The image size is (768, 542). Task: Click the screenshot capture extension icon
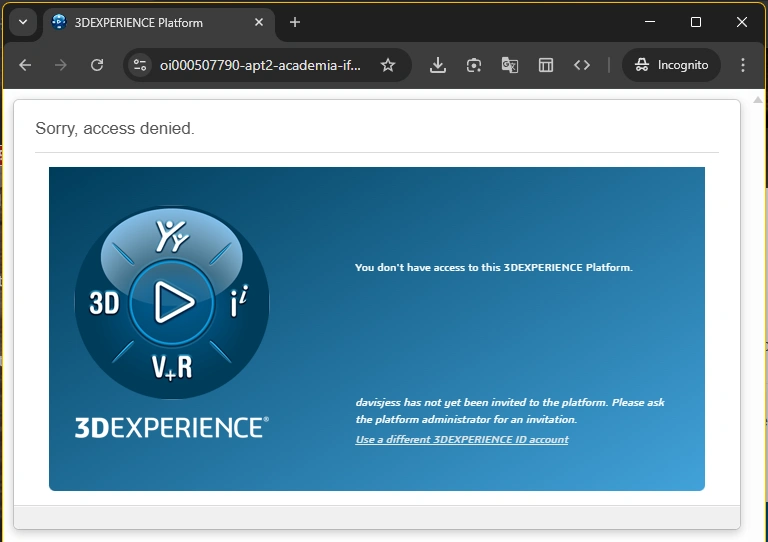click(x=474, y=65)
